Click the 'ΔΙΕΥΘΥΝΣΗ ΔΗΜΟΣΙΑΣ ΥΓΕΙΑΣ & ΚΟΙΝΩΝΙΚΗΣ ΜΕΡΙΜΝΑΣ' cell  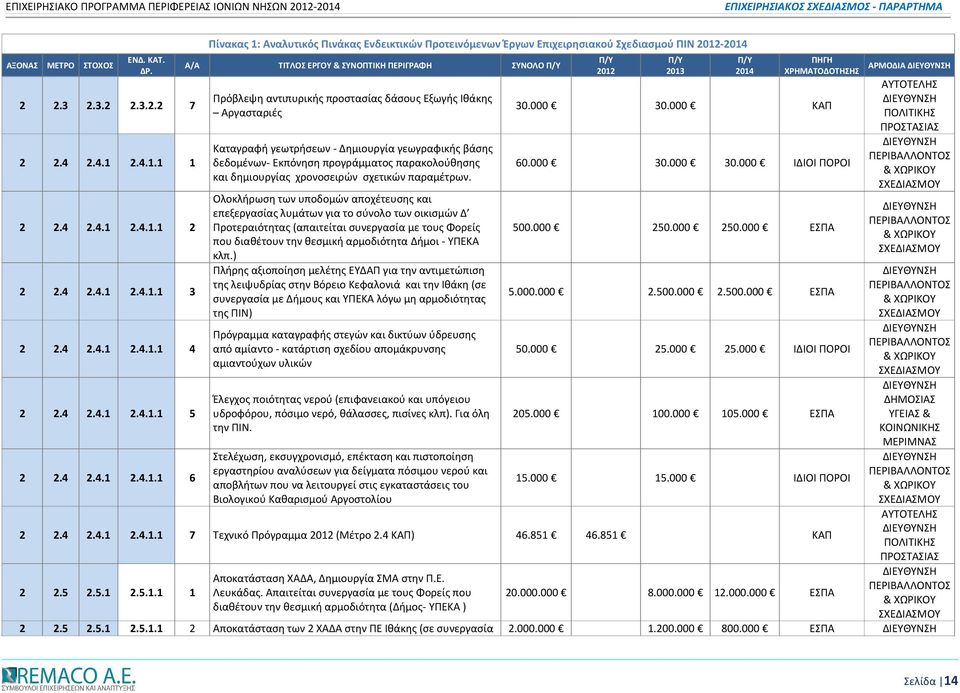click(x=909, y=414)
